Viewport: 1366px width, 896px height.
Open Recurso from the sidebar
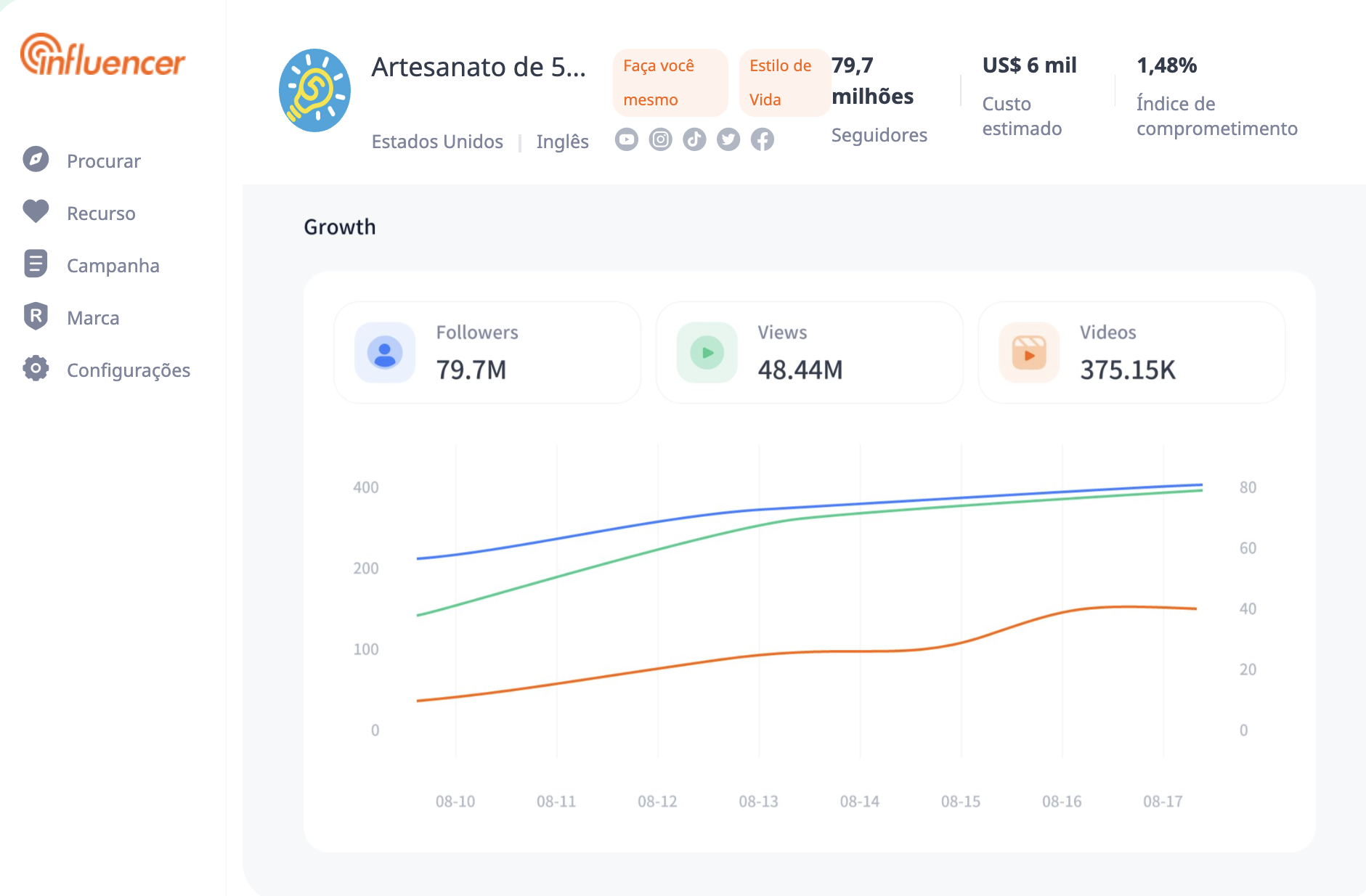101,213
